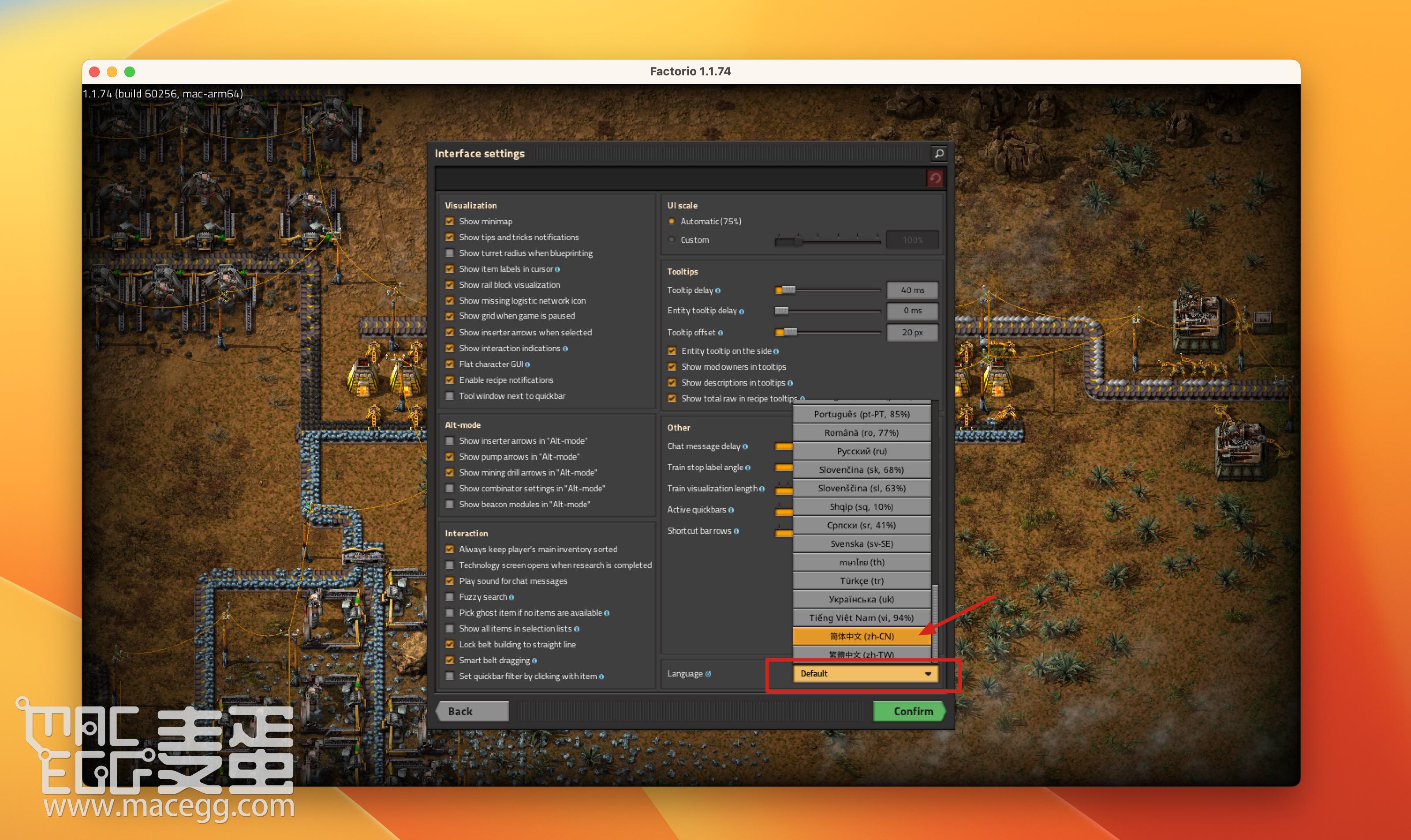Choose 简体中文 (zh-CN) language
1411x840 pixels.
[x=862, y=636]
